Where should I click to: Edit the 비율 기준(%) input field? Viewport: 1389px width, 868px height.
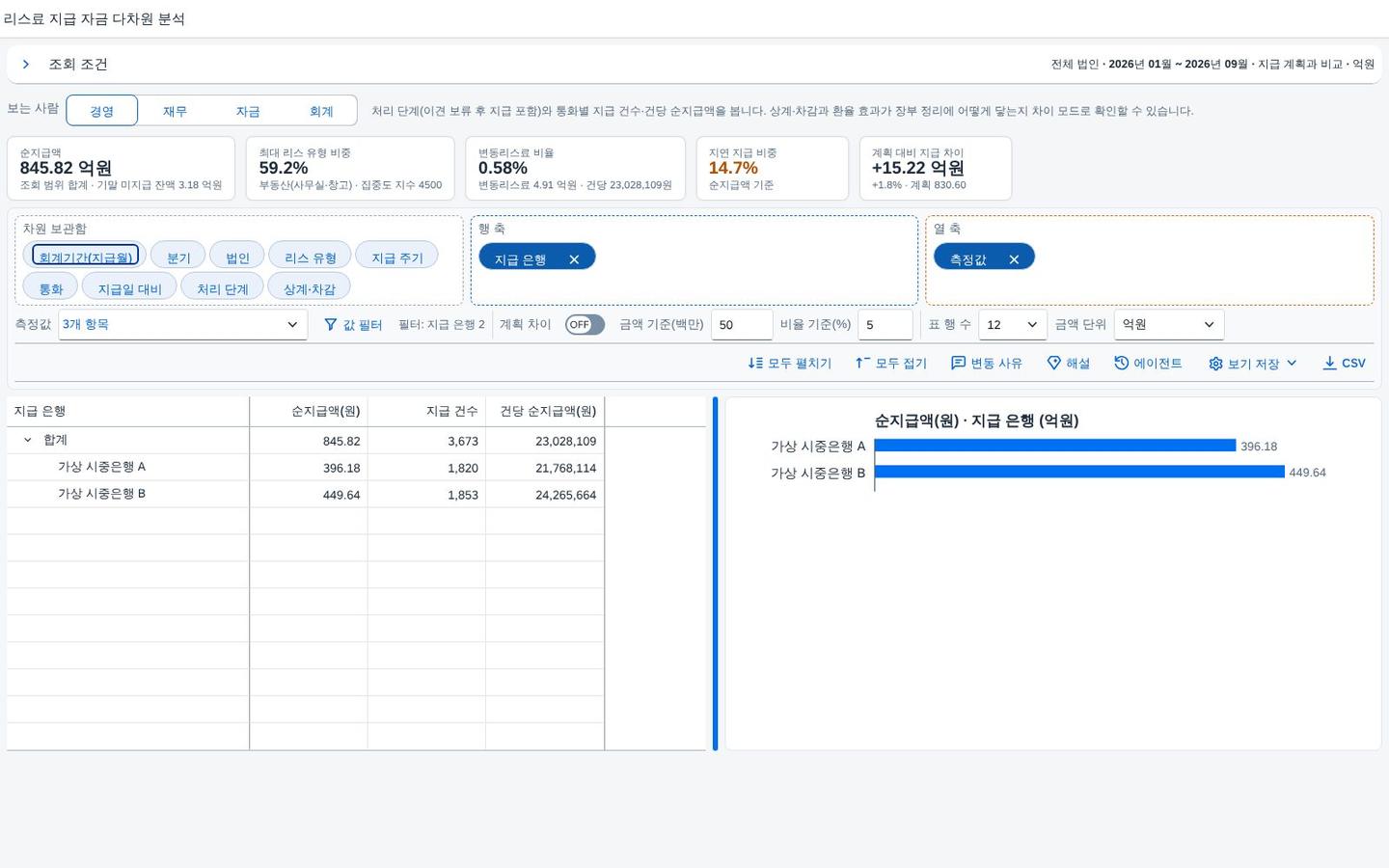point(885,325)
